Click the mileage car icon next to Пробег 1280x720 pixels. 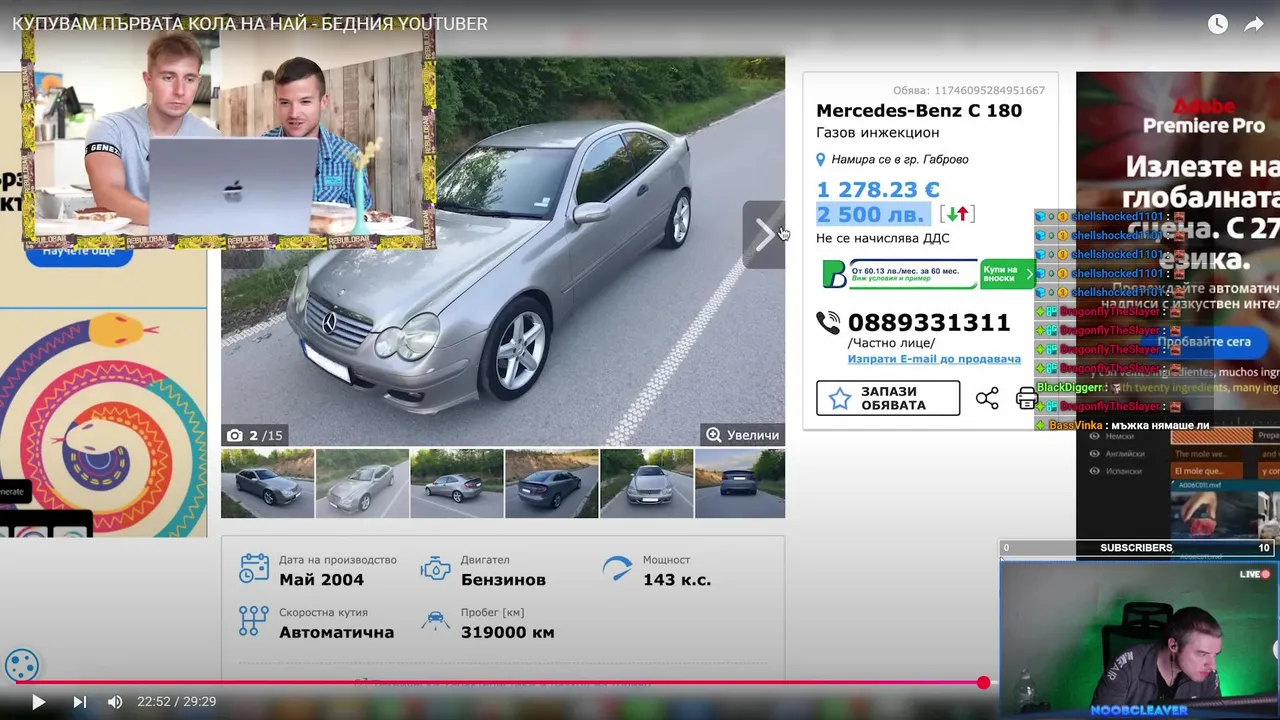(x=435, y=621)
